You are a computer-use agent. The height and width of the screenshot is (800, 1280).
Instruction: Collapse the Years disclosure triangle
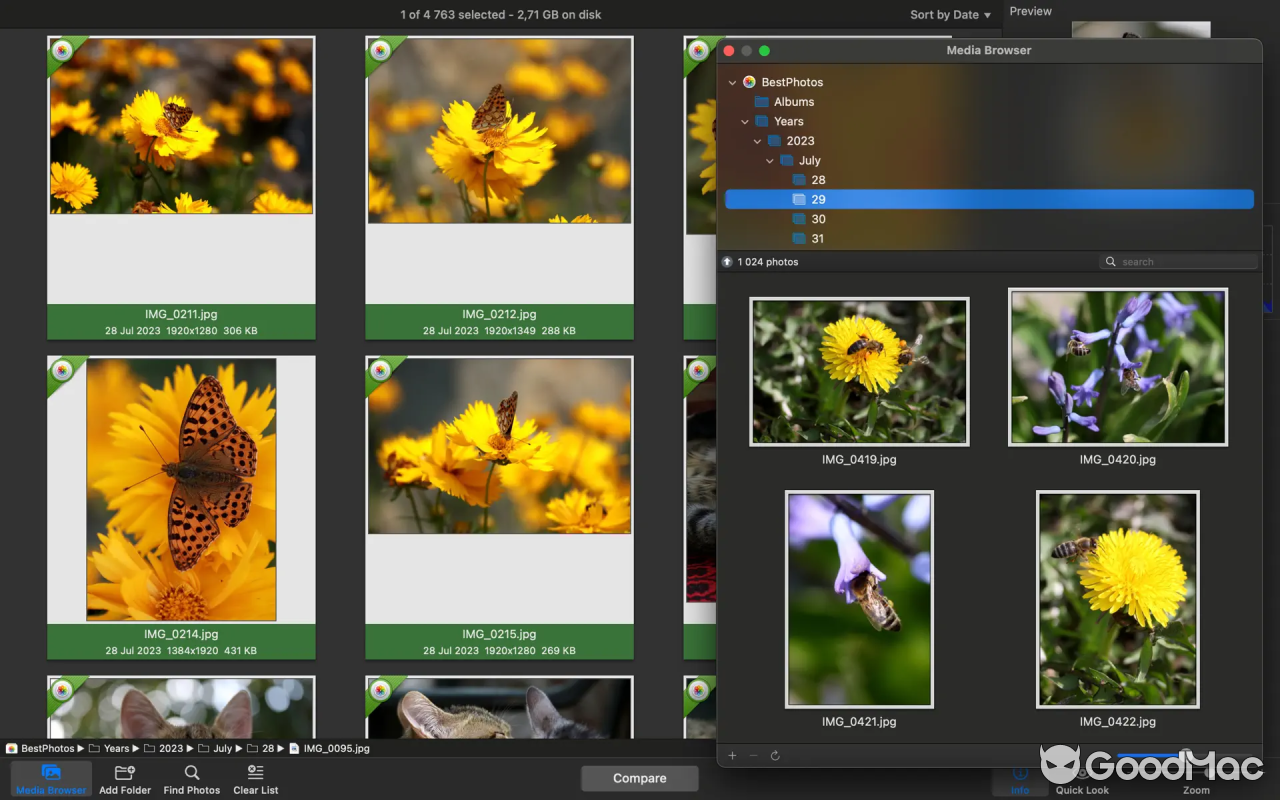tap(744, 121)
